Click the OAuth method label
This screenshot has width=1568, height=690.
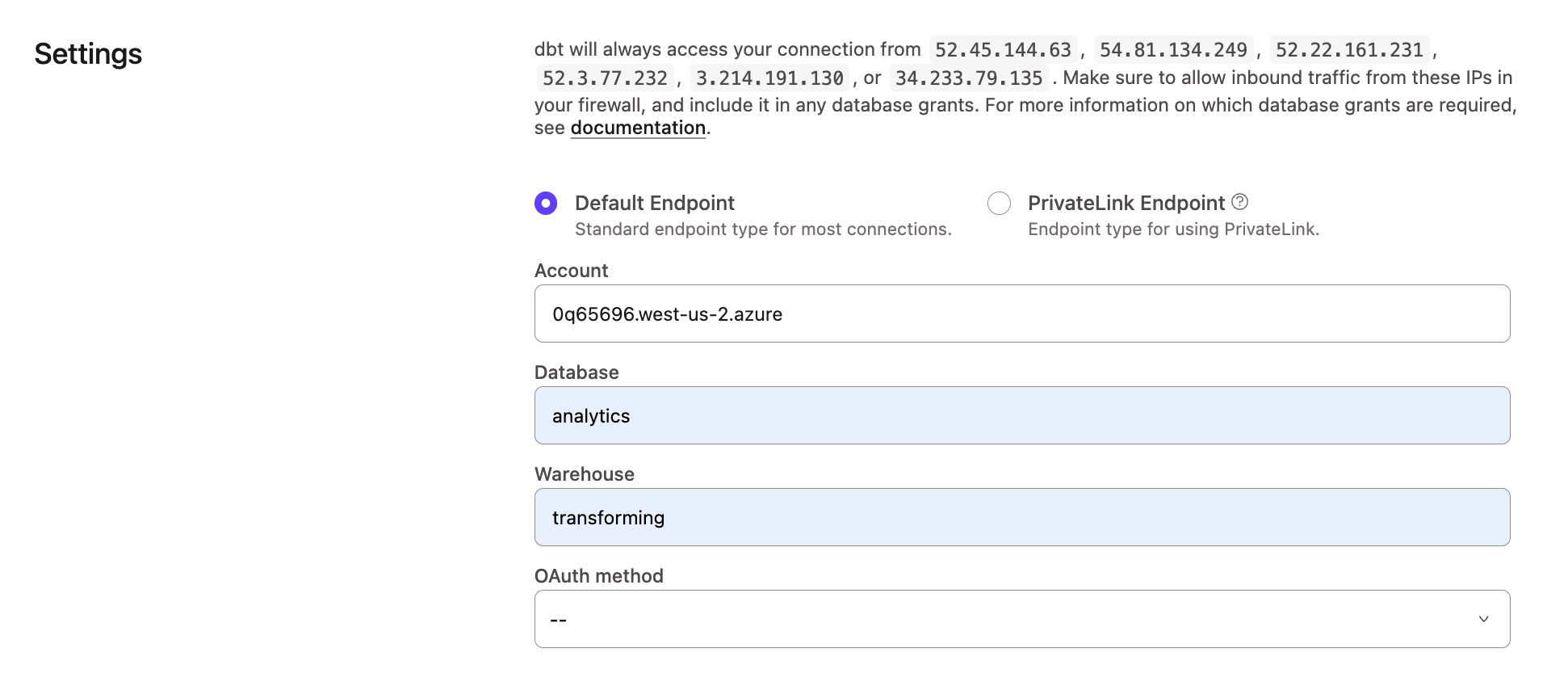(x=597, y=576)
